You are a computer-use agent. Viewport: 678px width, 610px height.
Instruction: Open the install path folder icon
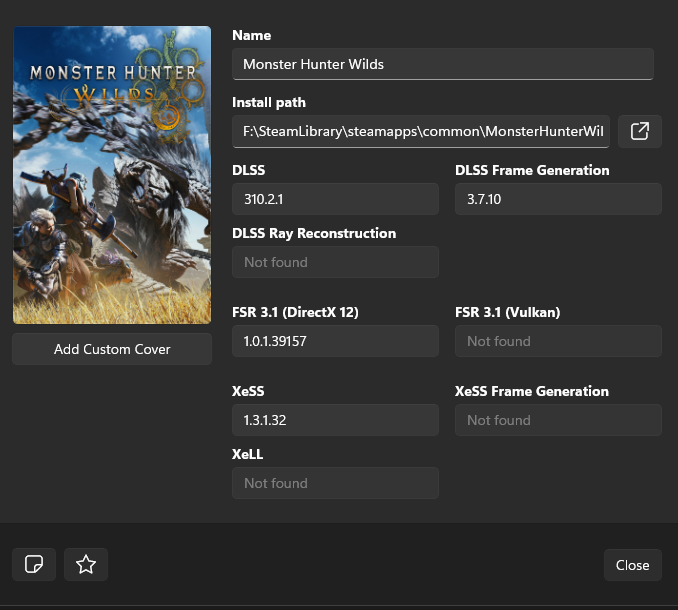[640, 131]
